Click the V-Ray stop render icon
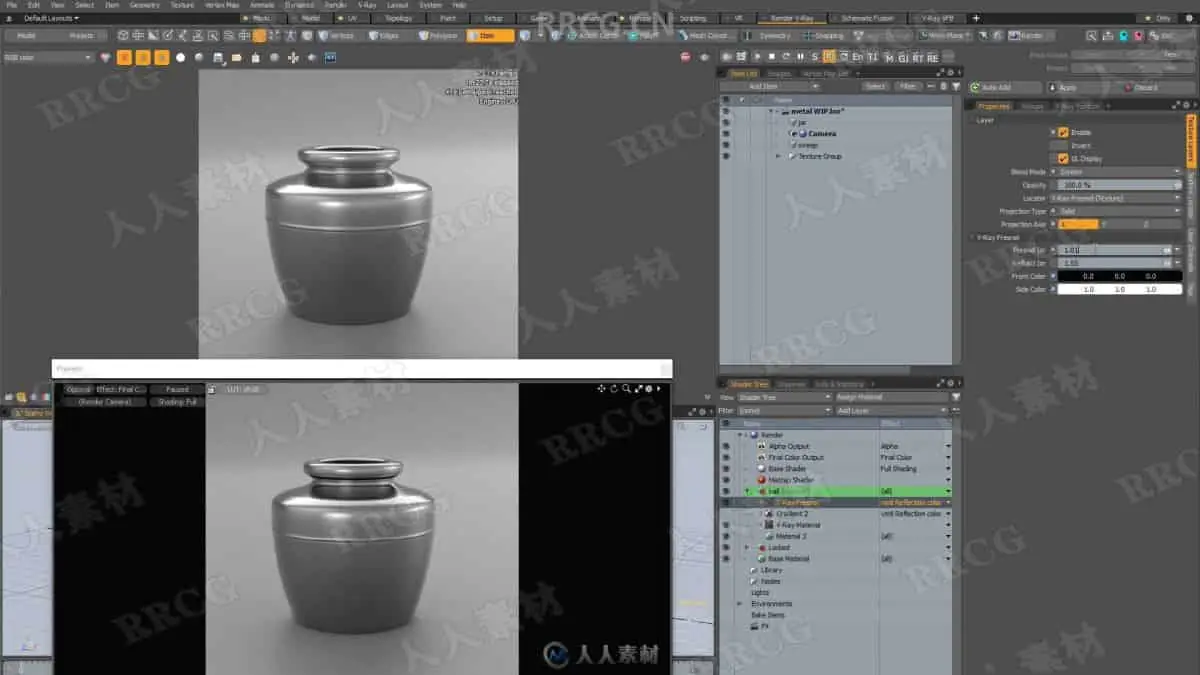 [x=771, y=57]
